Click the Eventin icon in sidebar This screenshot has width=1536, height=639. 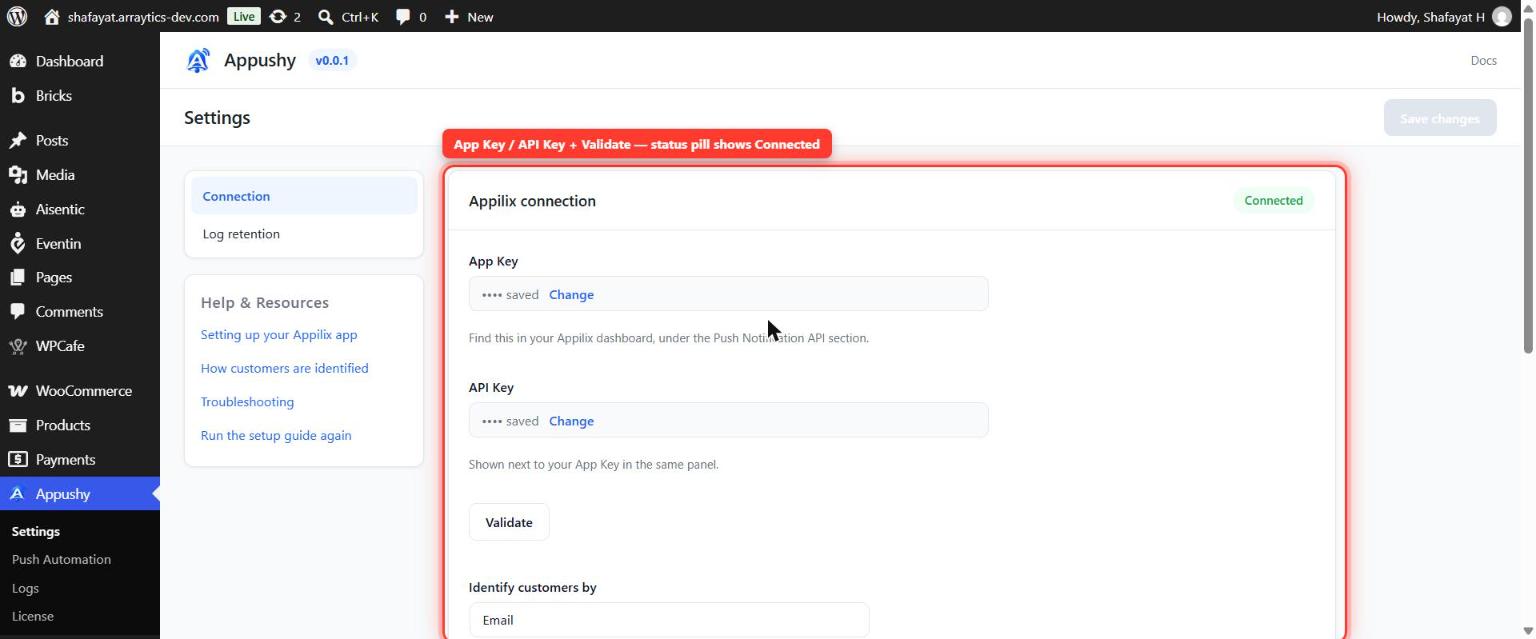[17, 243]
